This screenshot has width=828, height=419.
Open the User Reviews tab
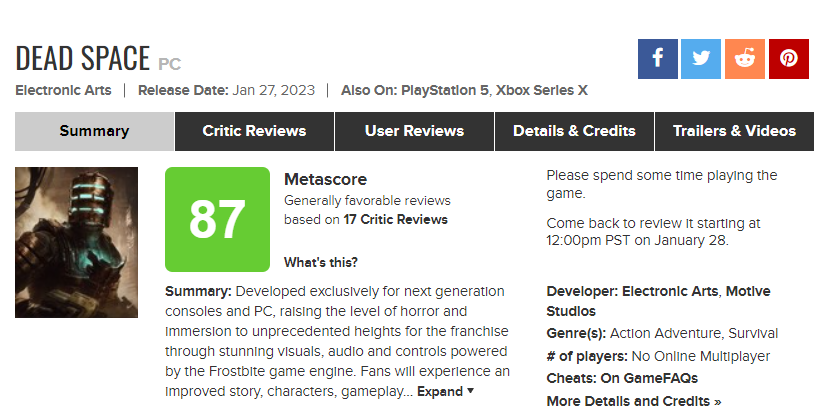pos(414,131)
